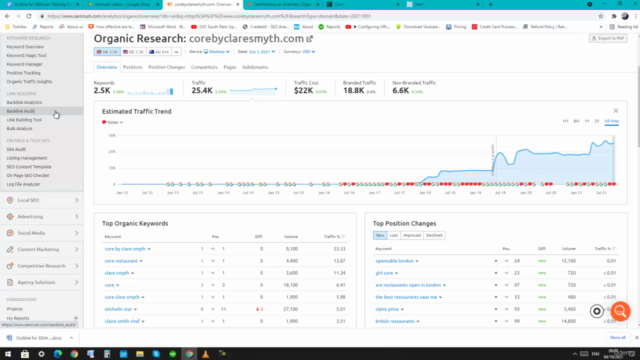This screenshot has width=640, height=360.
Task: Expand the Agency Solutions section chevron
Action: 76,282
